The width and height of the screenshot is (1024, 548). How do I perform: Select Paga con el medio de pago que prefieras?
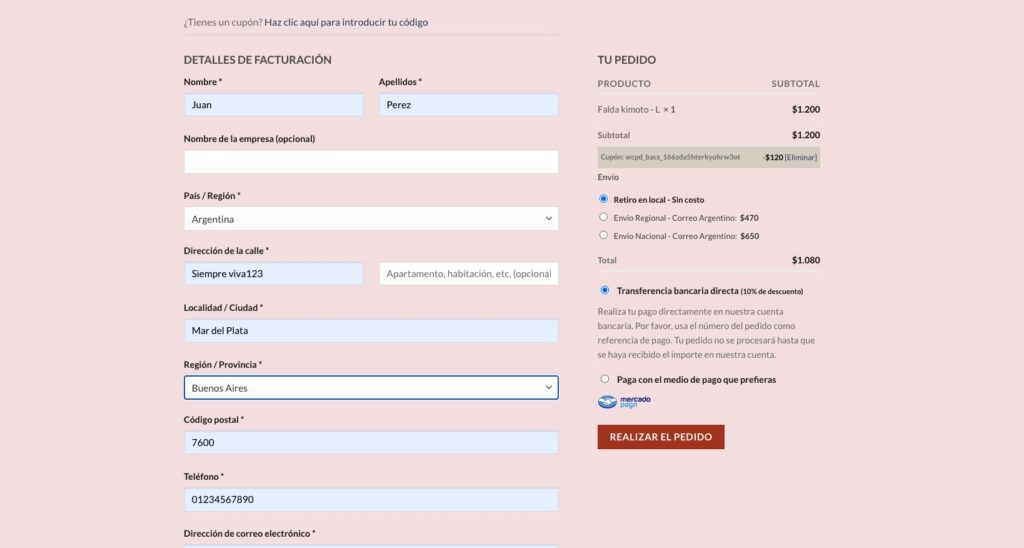tap(604, 379)
